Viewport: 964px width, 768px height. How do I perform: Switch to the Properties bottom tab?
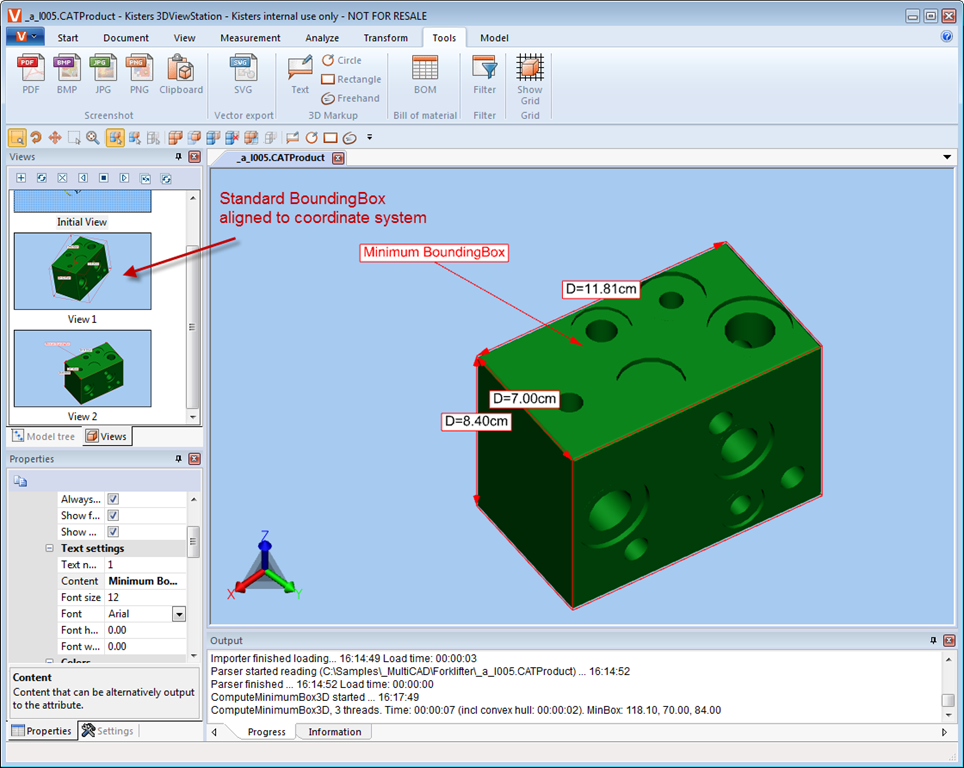(42, 730)
